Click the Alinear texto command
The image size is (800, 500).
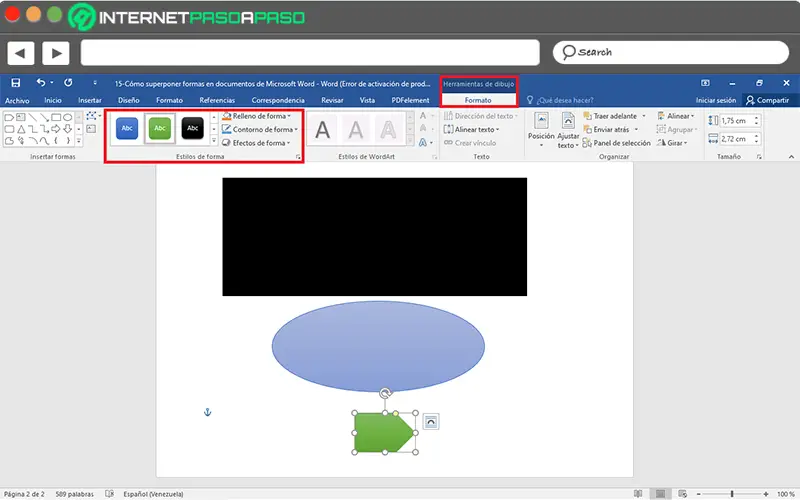(471, 130)
